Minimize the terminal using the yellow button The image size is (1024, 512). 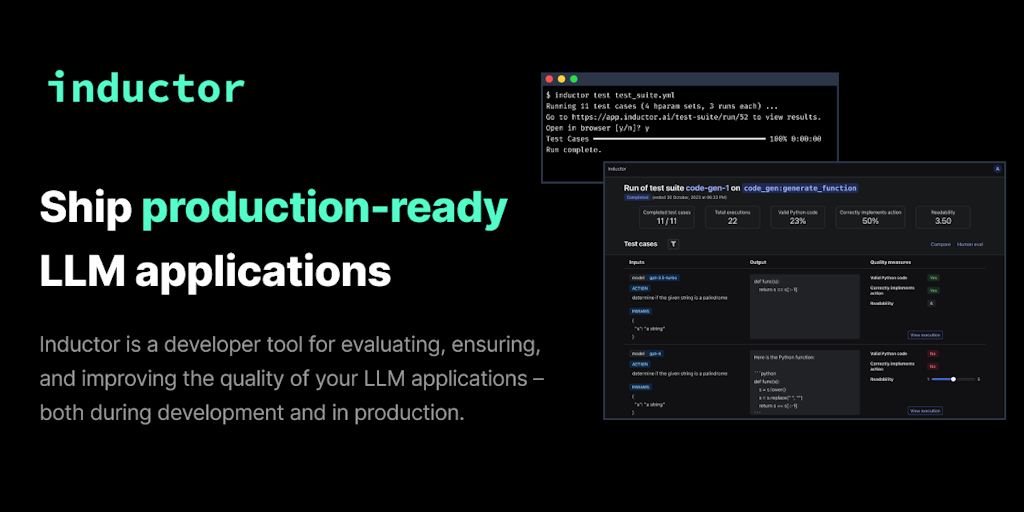[562, 79]
